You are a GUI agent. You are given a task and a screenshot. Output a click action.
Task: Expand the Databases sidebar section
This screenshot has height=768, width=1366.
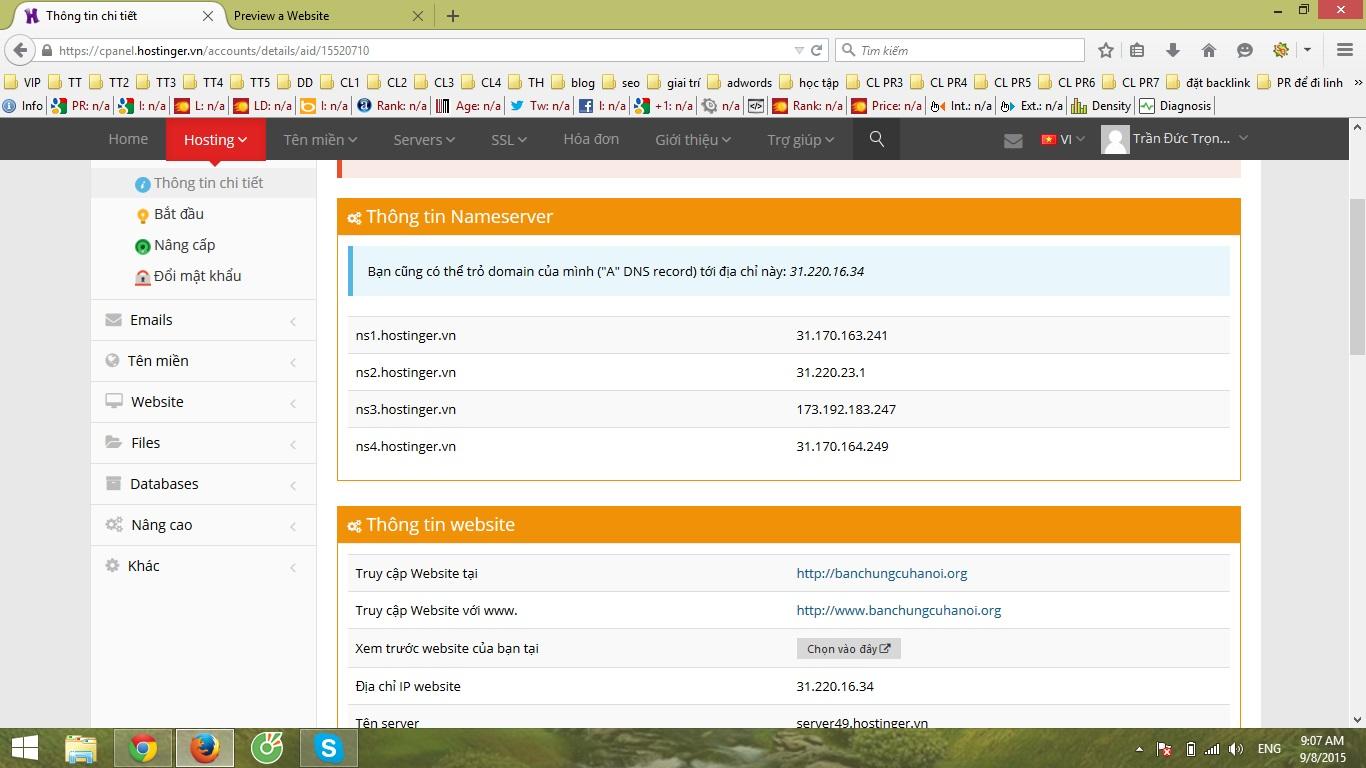203,484
